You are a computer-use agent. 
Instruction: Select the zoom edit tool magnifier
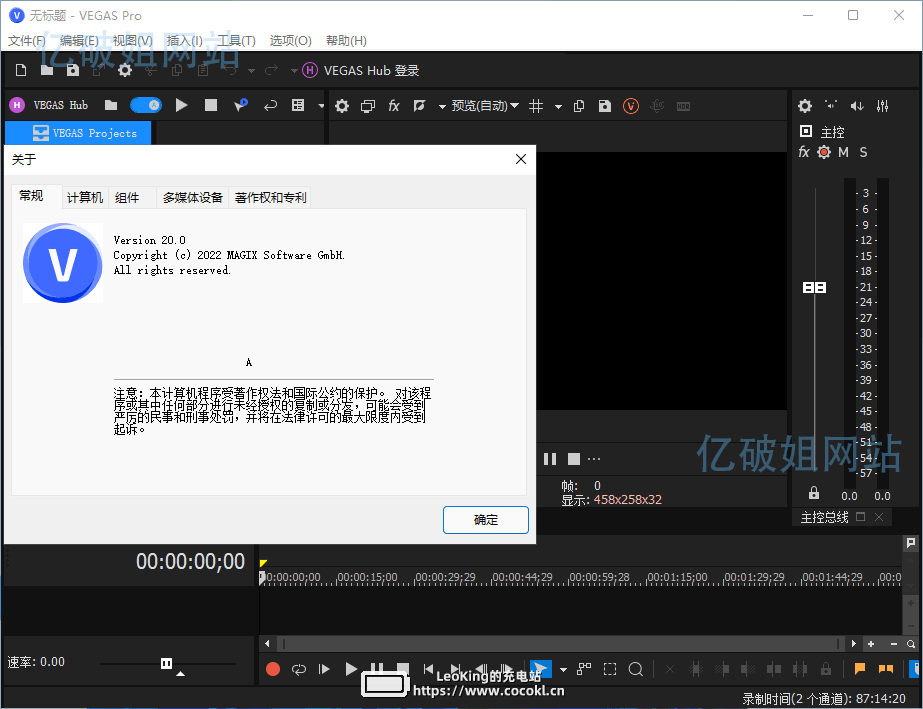click(x=636, y=669)
